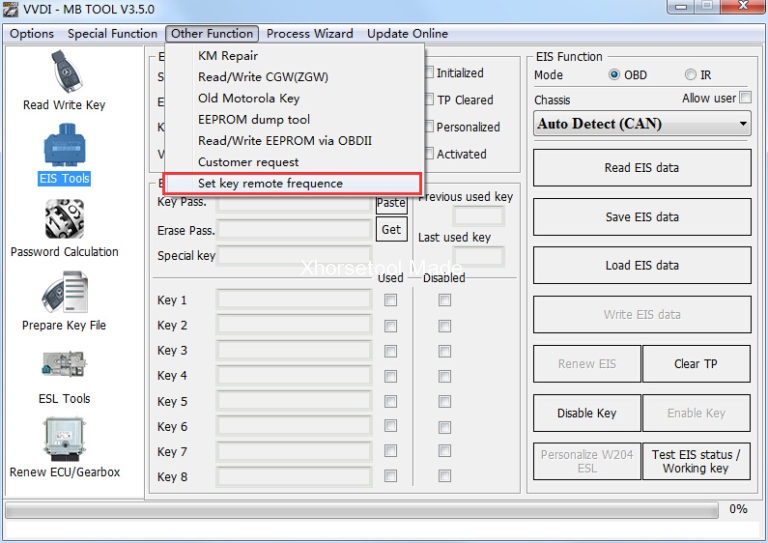Select the IR mode radio button
768x543 pixels.
pyautogui.click(x=690, y=75)
